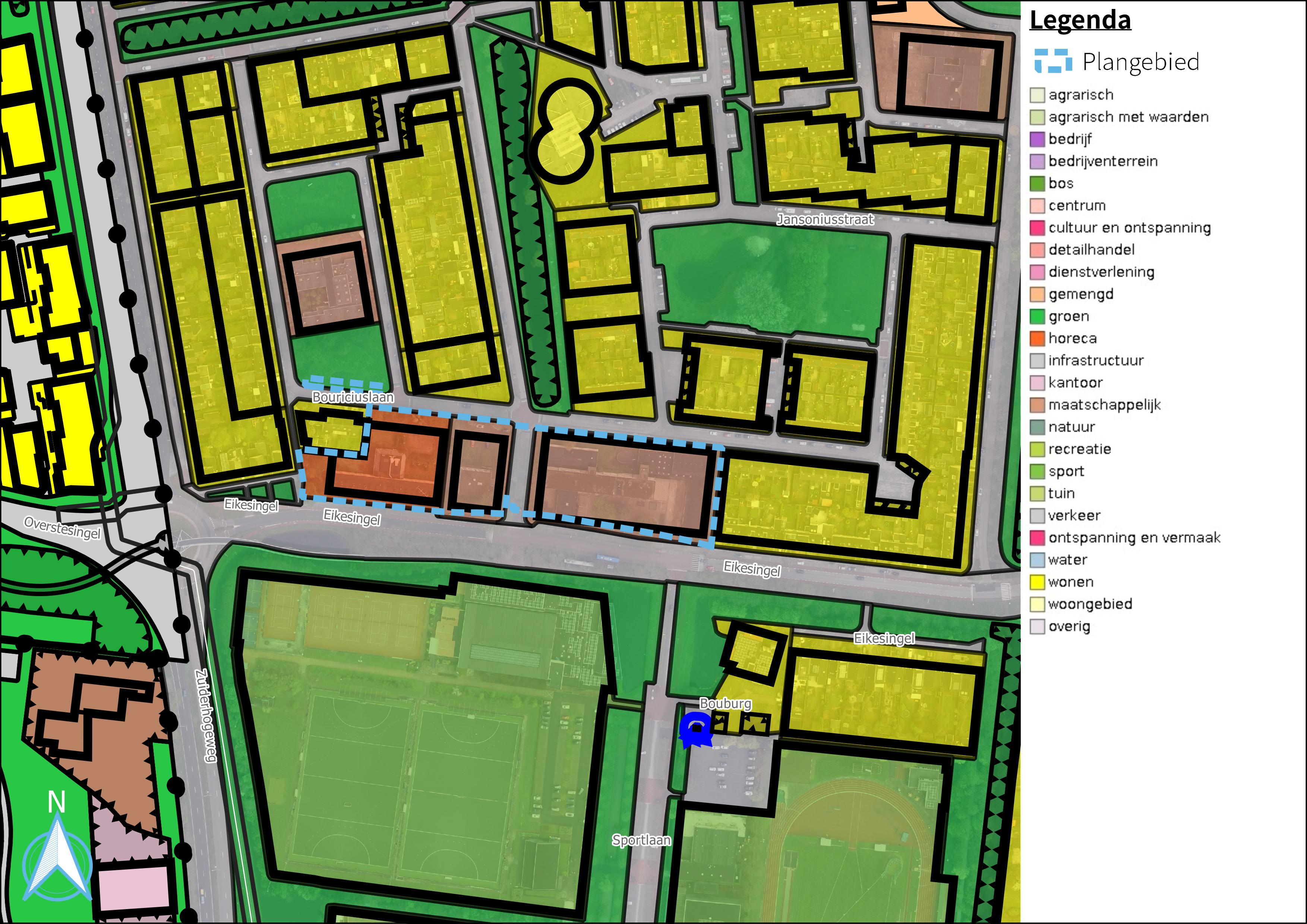Click the sport legend swatch
Image resolution: width=1307 pixels, height=924 pixels.
[1037, 472]
